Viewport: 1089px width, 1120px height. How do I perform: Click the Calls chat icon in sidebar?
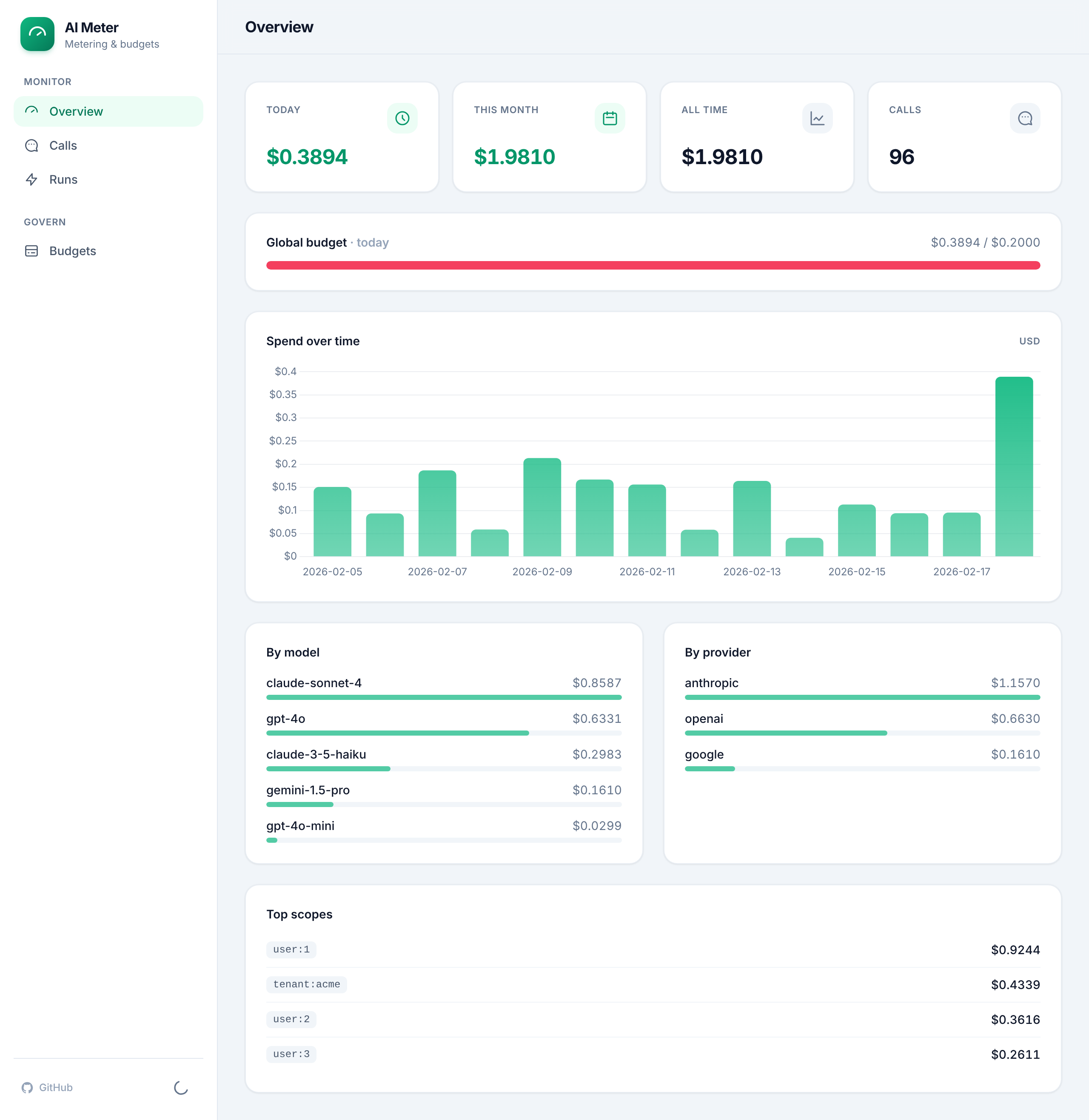pyautogui.click(x=31, y=146)
